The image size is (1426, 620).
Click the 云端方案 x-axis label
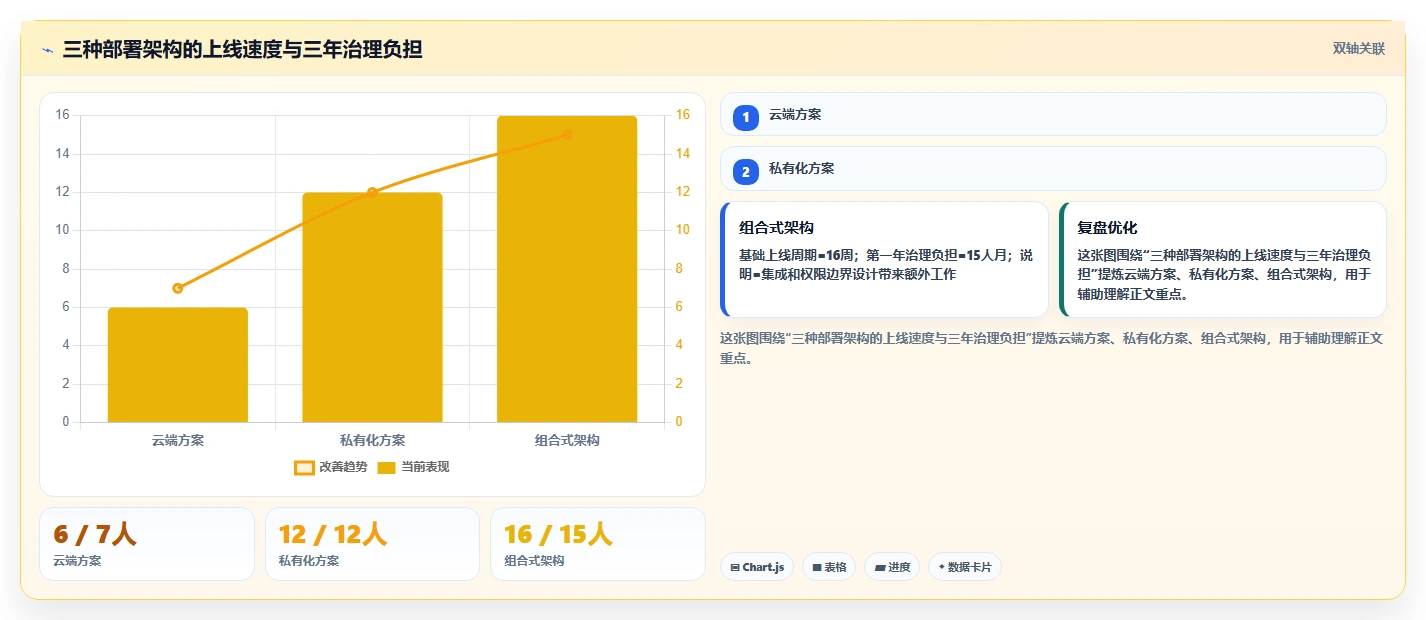[178, 440]
